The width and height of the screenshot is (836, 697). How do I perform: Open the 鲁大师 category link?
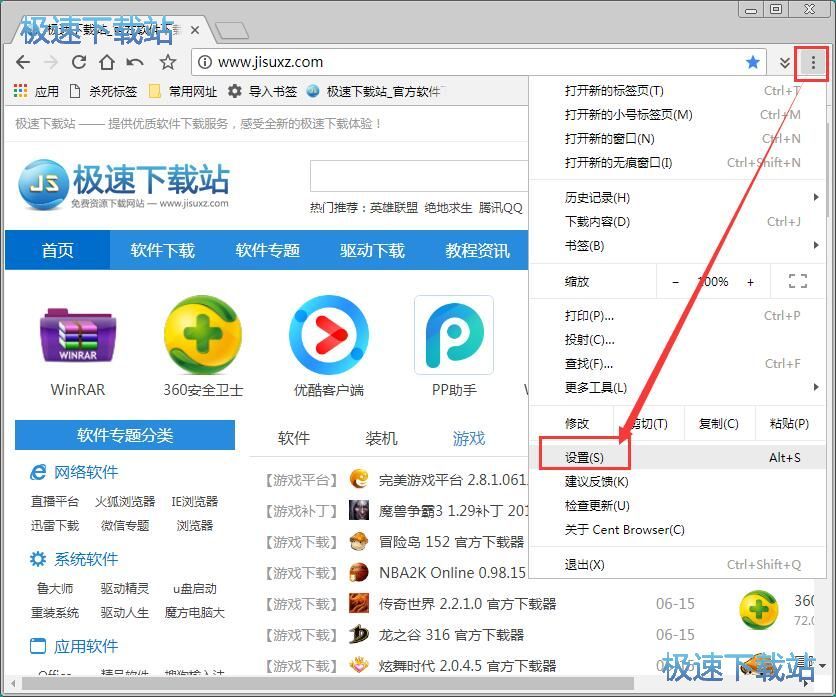click(55, 588)
